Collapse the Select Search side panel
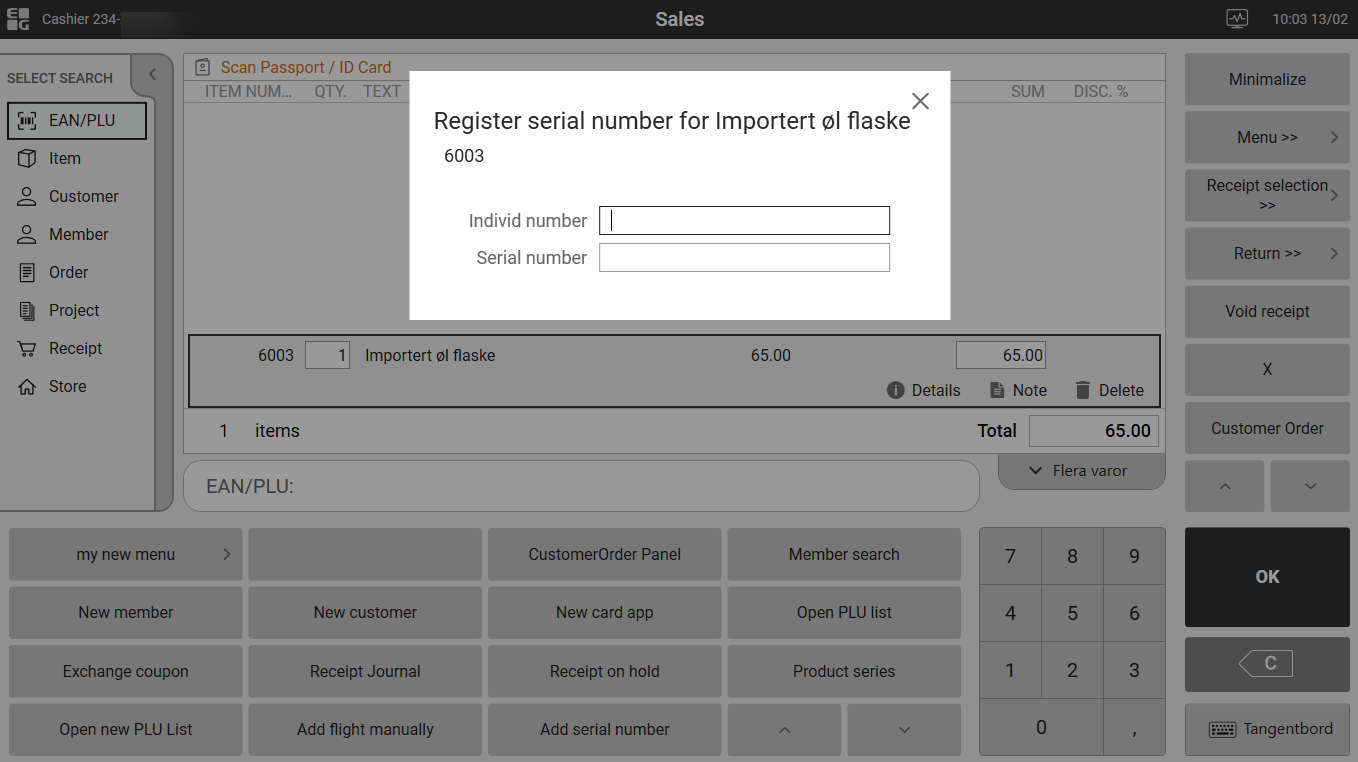 pos(152,75)
